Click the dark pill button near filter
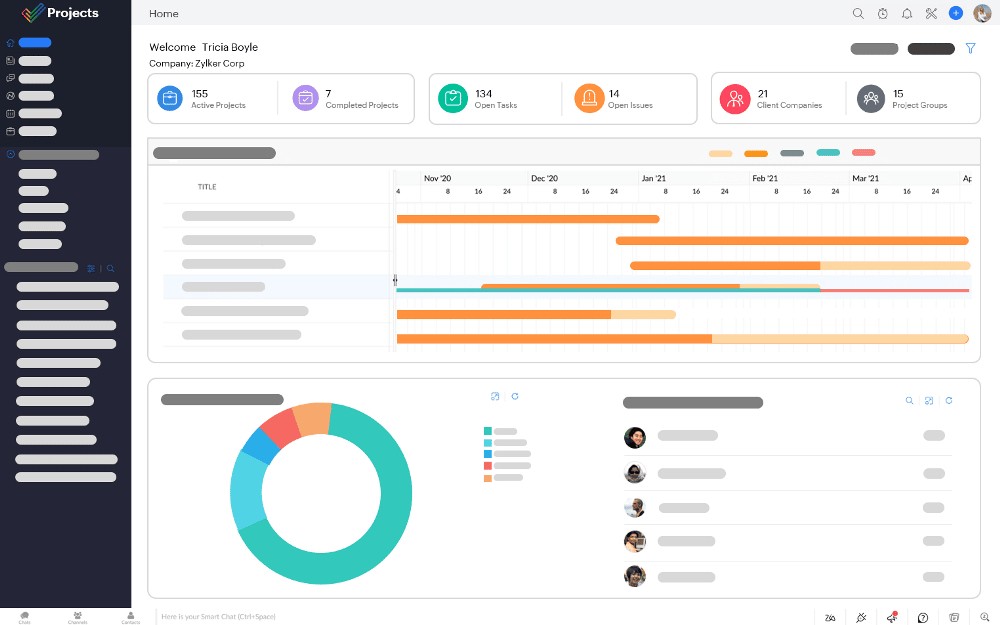The width and height of the screenshot is (1000, 625). pos(931,48)
